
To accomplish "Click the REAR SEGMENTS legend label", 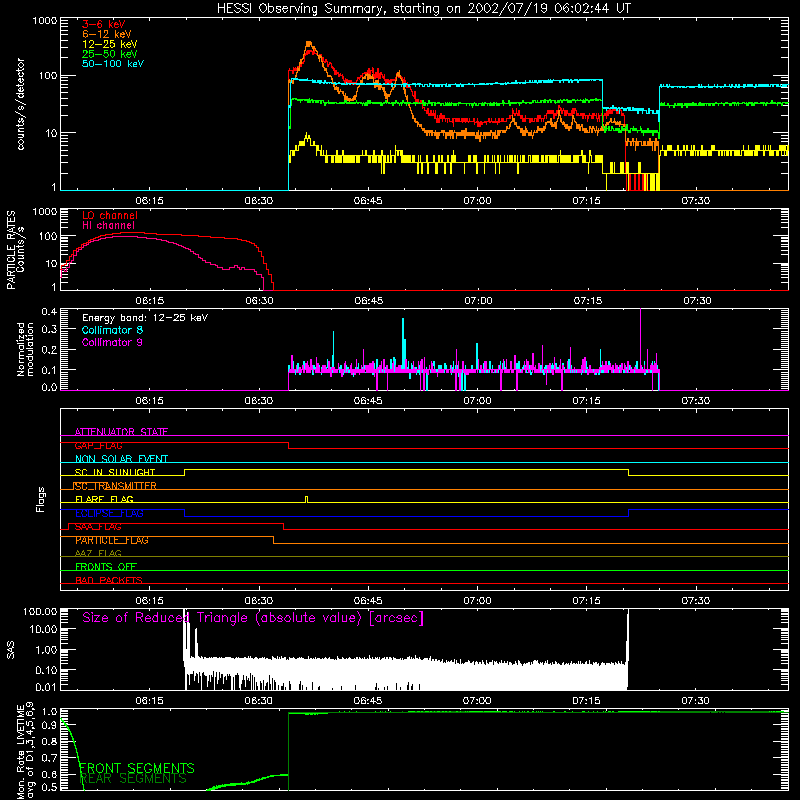I will [x=134, y=779].
